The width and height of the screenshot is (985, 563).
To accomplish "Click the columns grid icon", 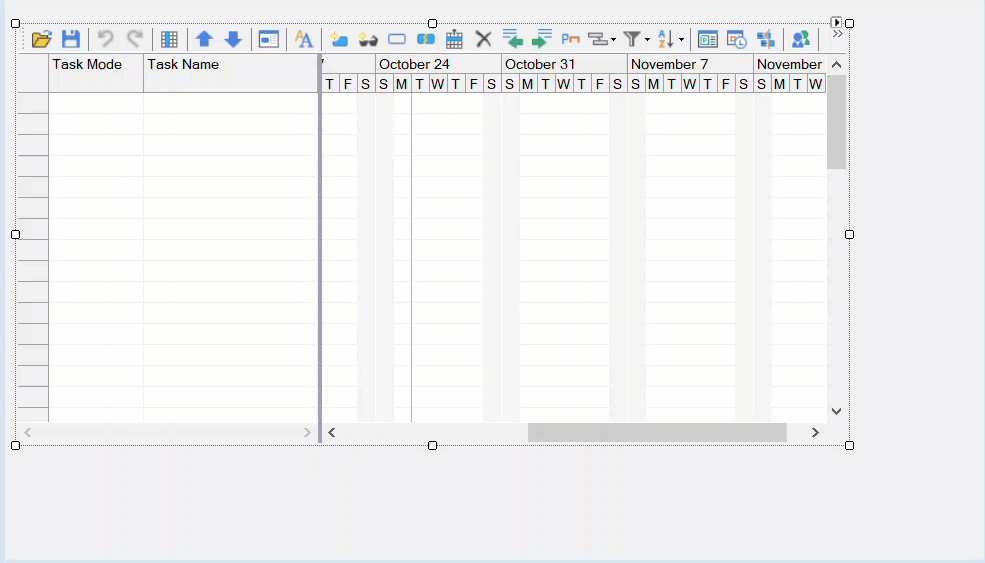I will tap(169, 39).
